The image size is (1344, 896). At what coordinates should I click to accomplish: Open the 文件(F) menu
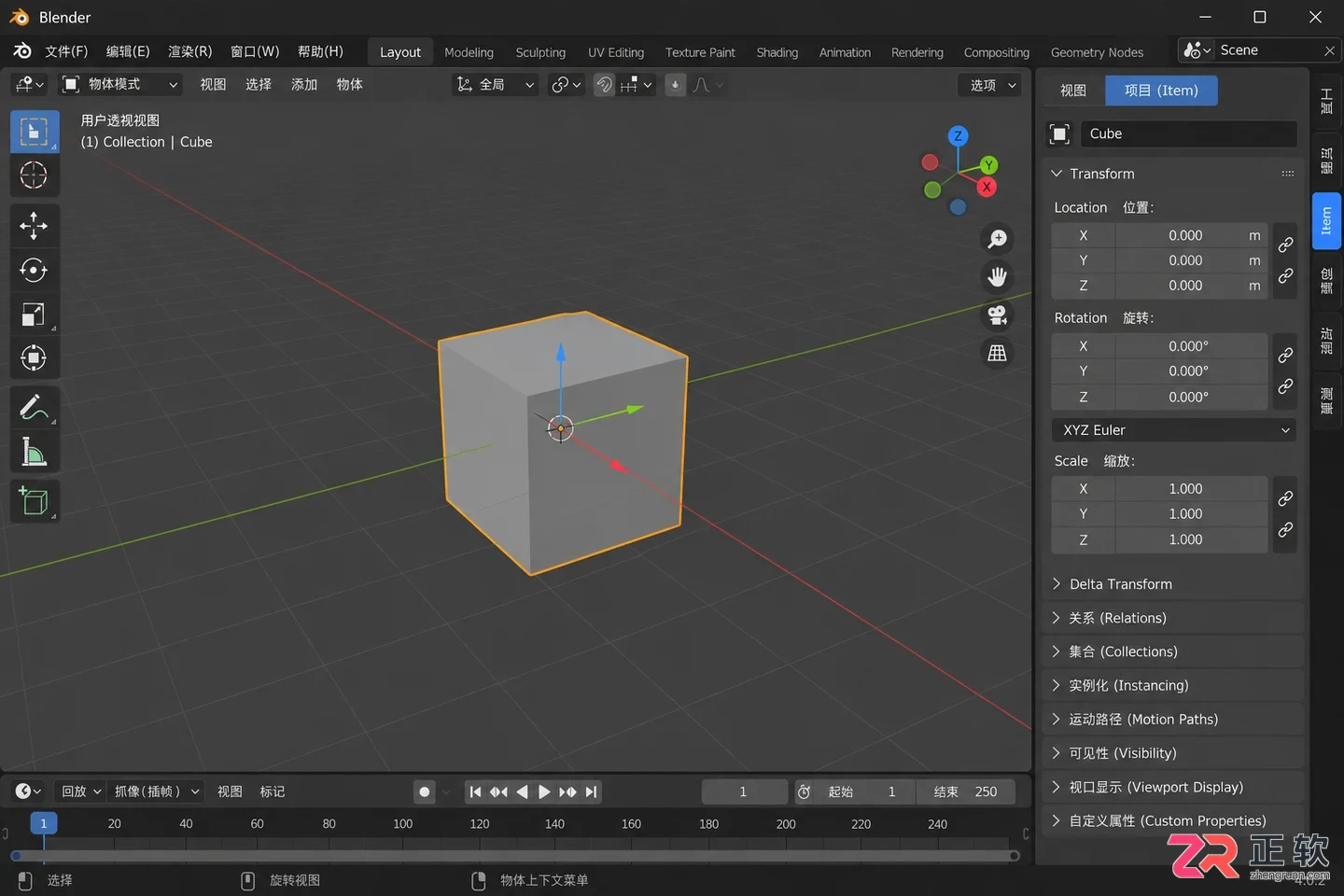[x=66, y=51]
